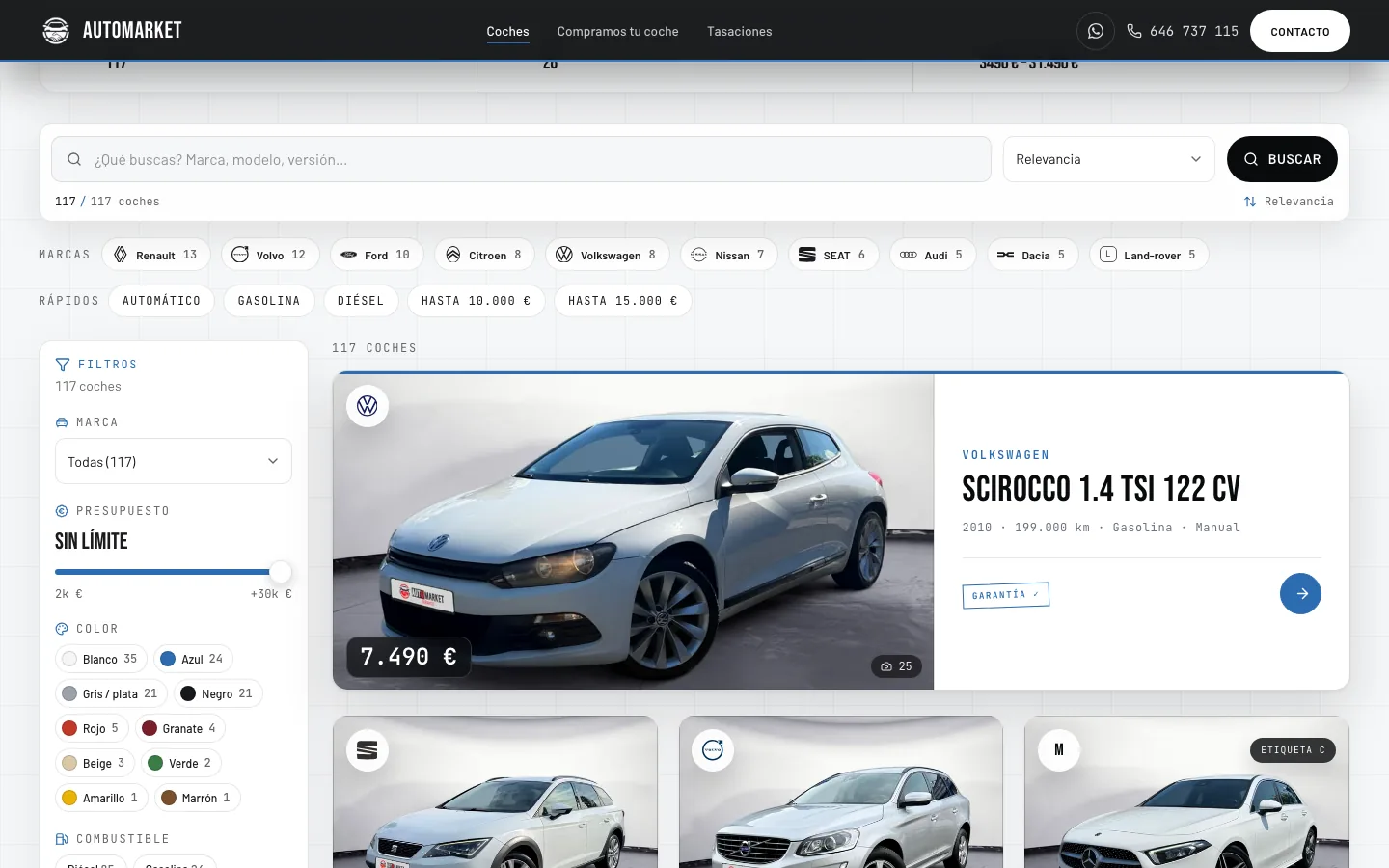Click the Garantía tag on Scirocco card
Screen dimensions: 1389x868
tap(1005, 595)
